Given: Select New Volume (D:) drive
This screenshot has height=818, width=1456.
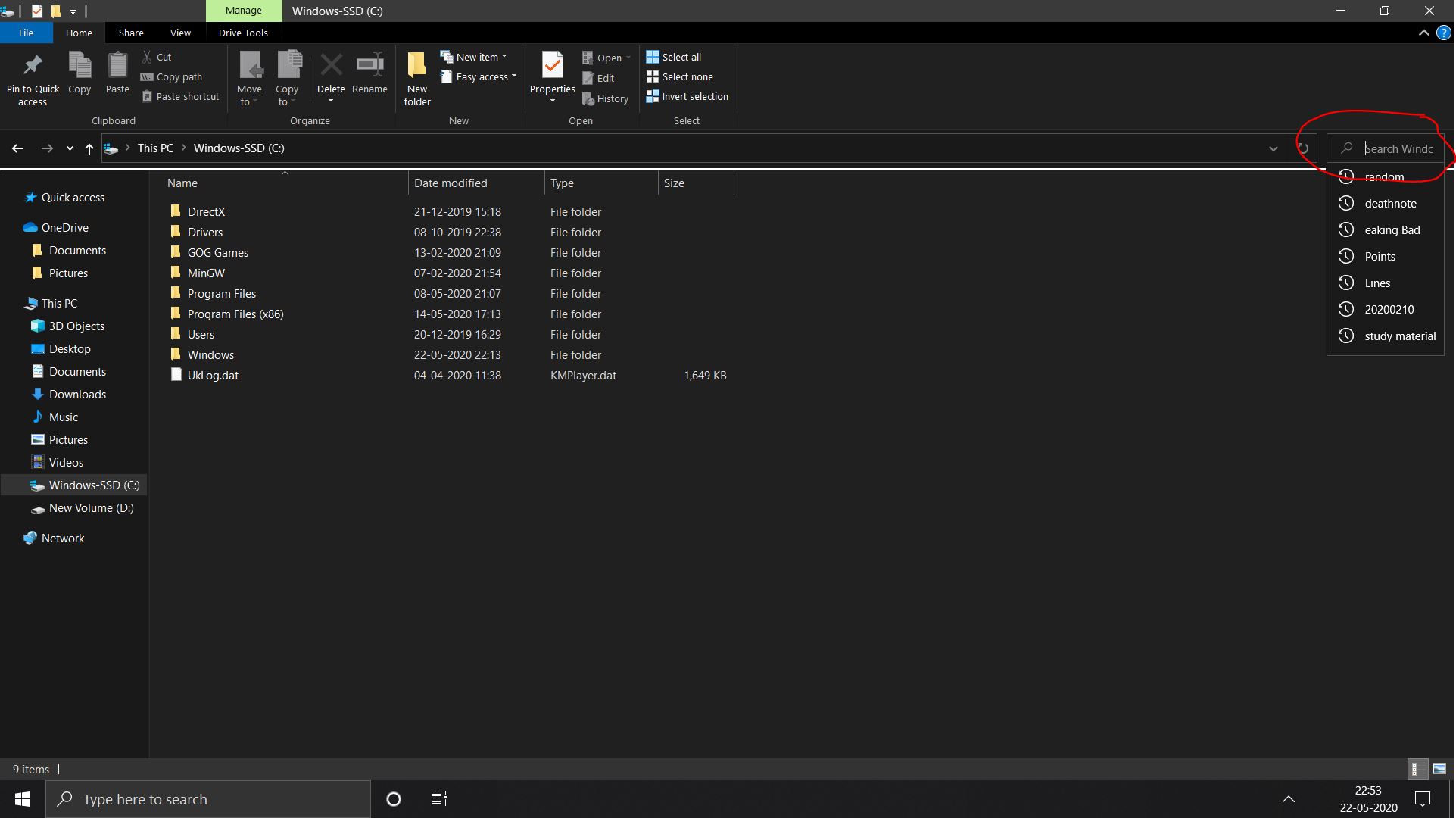Looking at the screenshot, I should [x=91, y=507].
